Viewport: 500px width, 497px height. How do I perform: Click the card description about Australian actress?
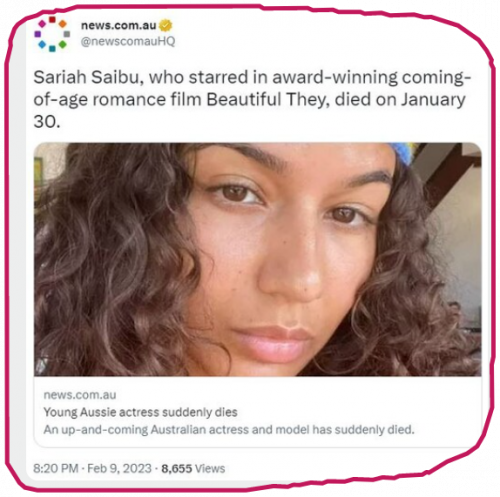(229, 430)
